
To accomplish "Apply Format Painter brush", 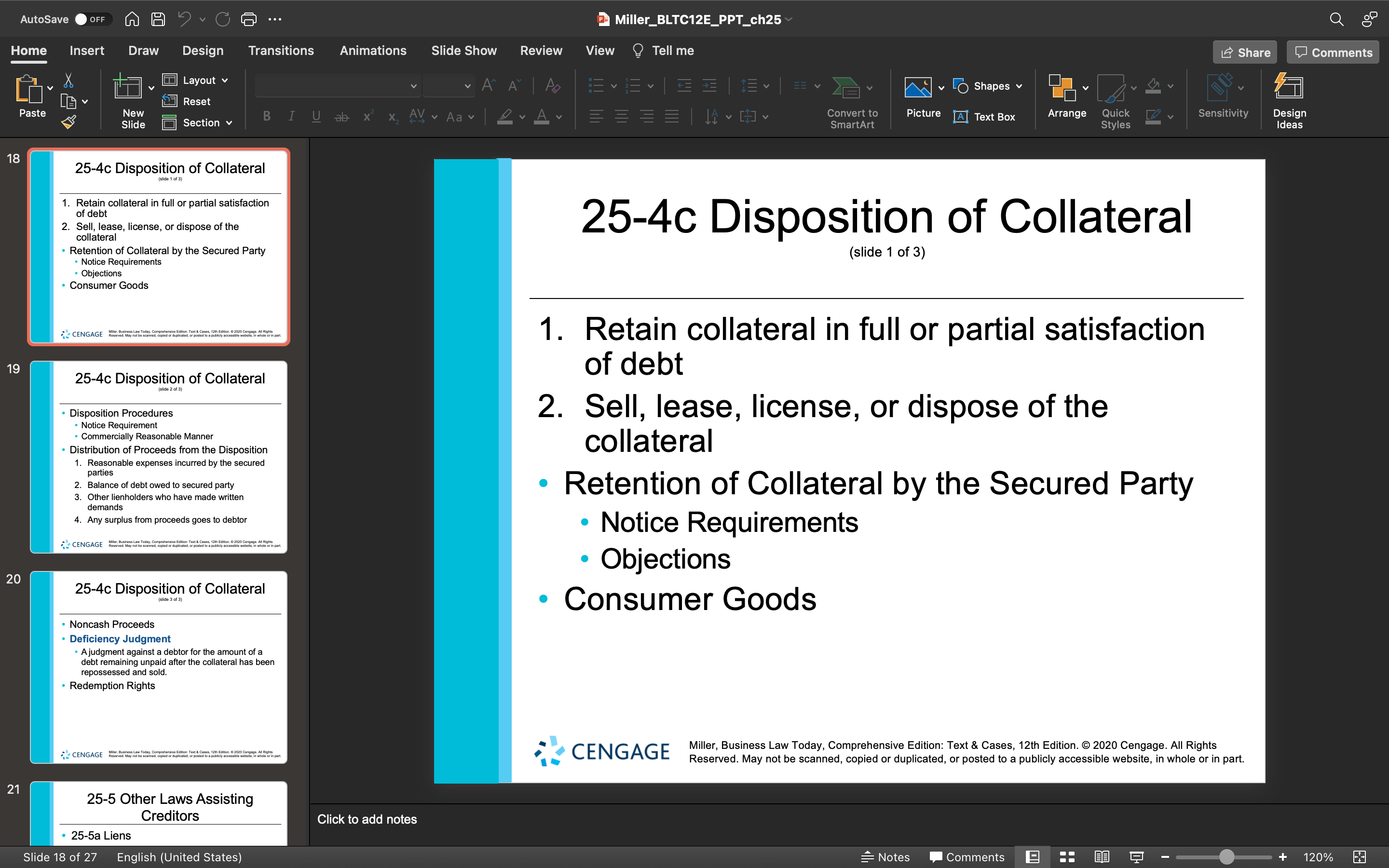I will tap(69, 122).
